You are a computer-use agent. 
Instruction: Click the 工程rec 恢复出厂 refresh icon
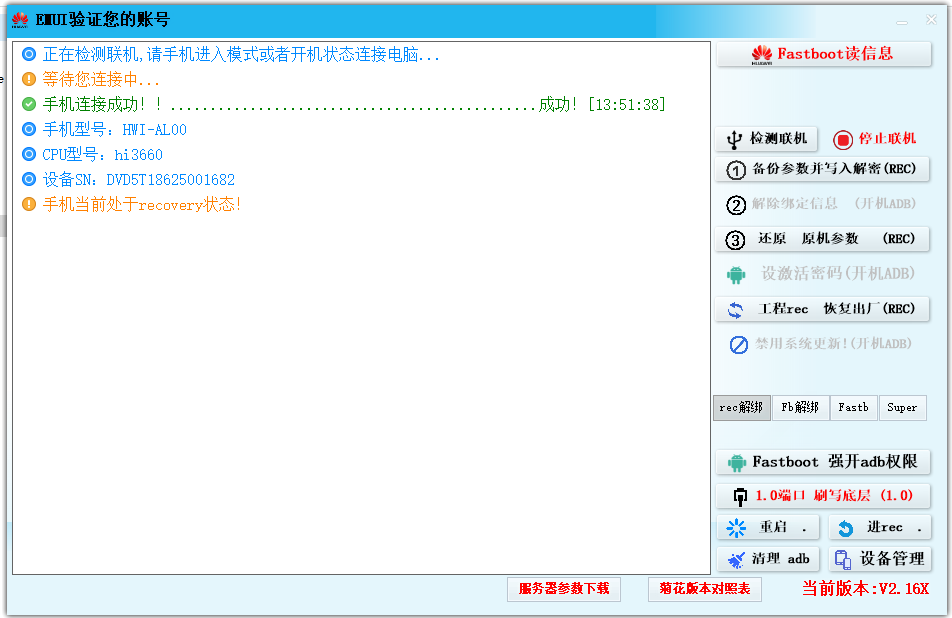[x=736, y=310]
